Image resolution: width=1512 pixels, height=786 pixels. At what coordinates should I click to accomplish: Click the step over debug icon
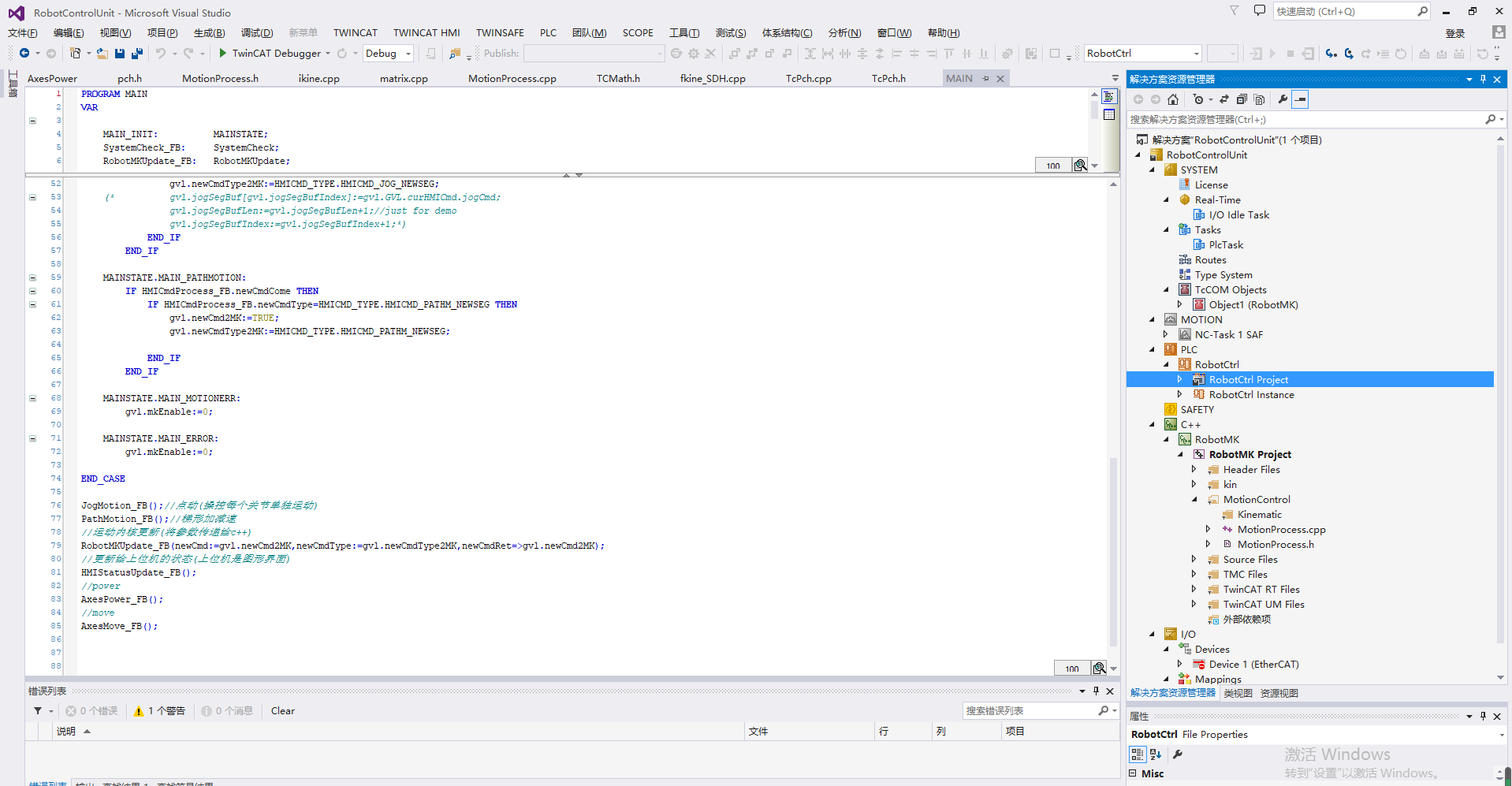point(1349,54)
